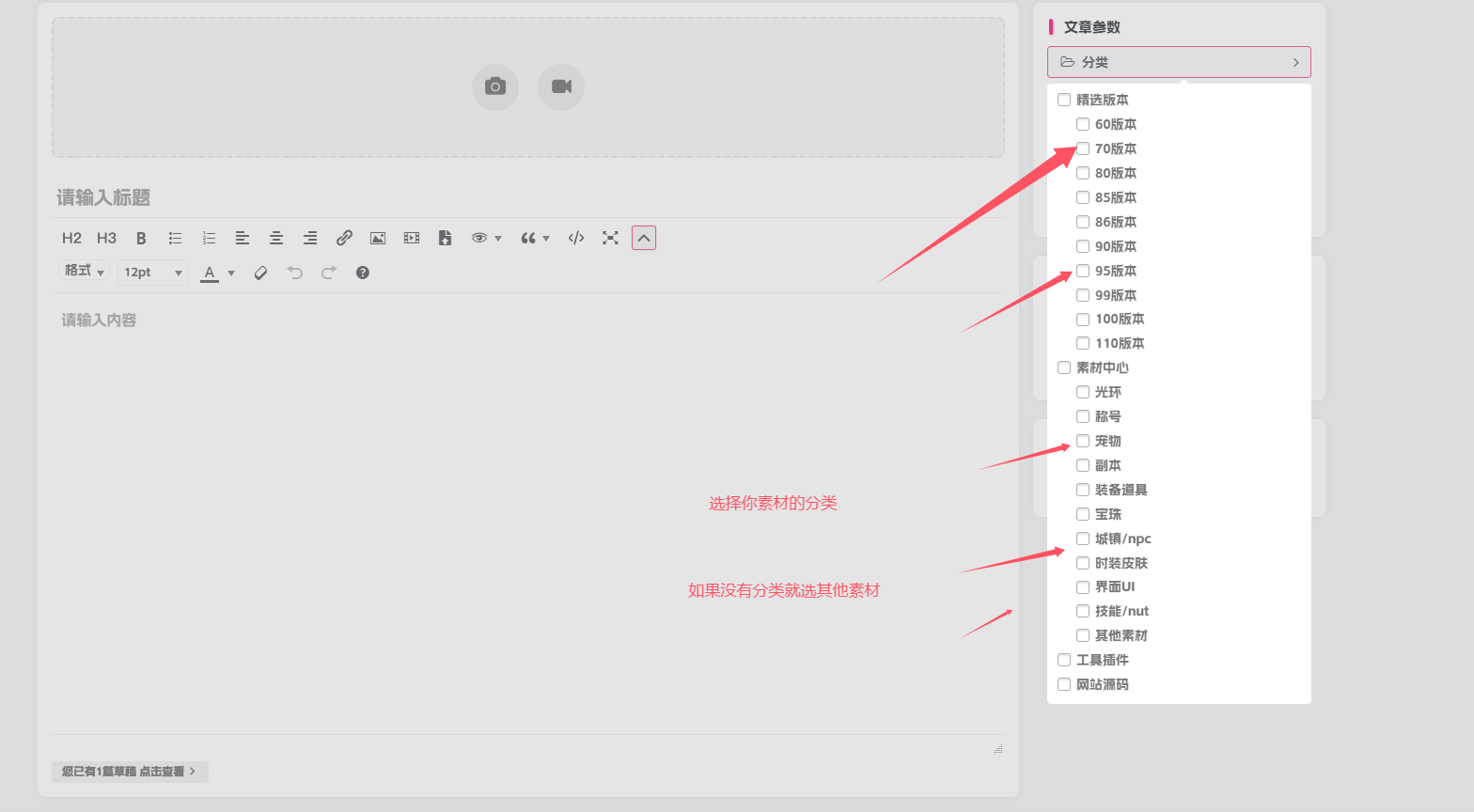The width and height of the screenshot is (1474, 812).
Task: Insert a video media item
Action: click(x=412, y=238)
